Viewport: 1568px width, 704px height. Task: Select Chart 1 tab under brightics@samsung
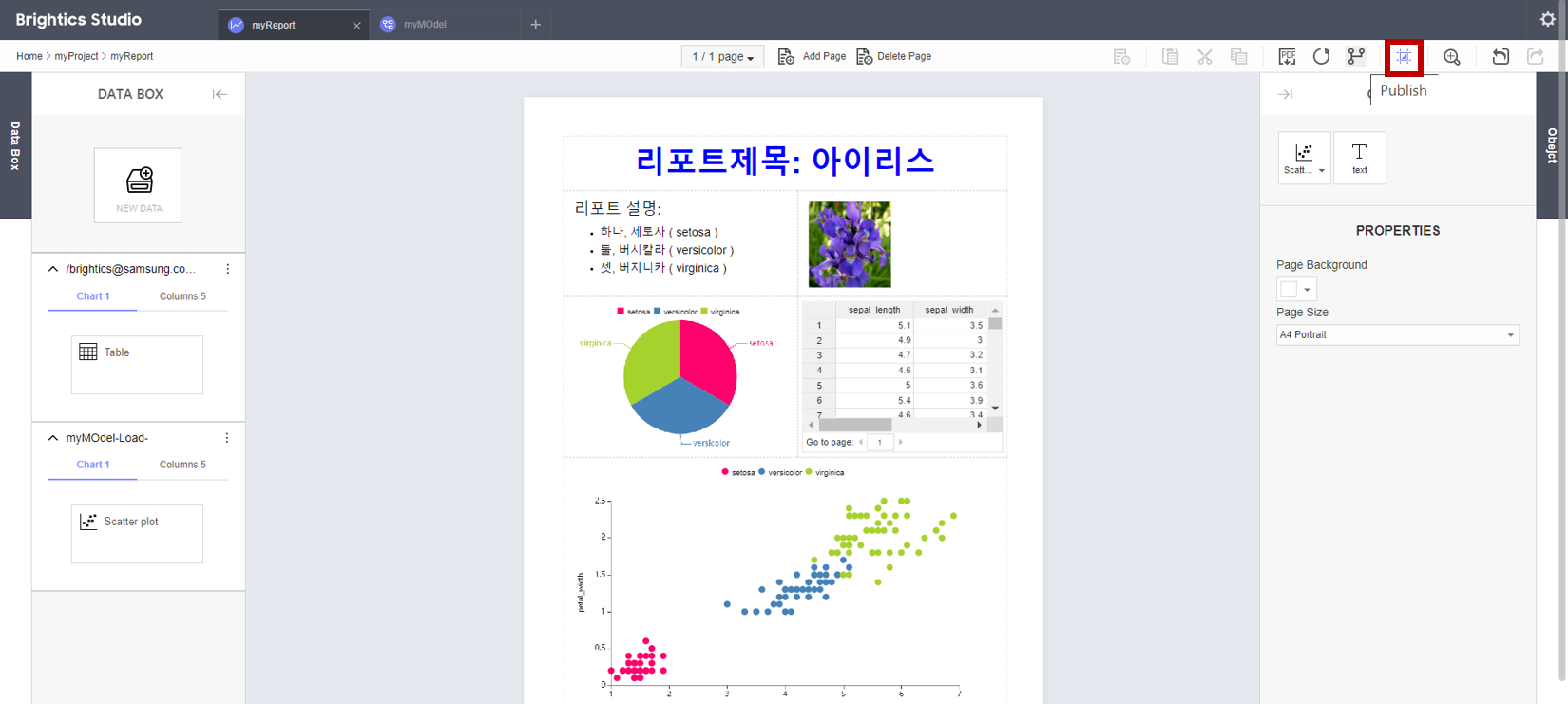coord(93,296)
